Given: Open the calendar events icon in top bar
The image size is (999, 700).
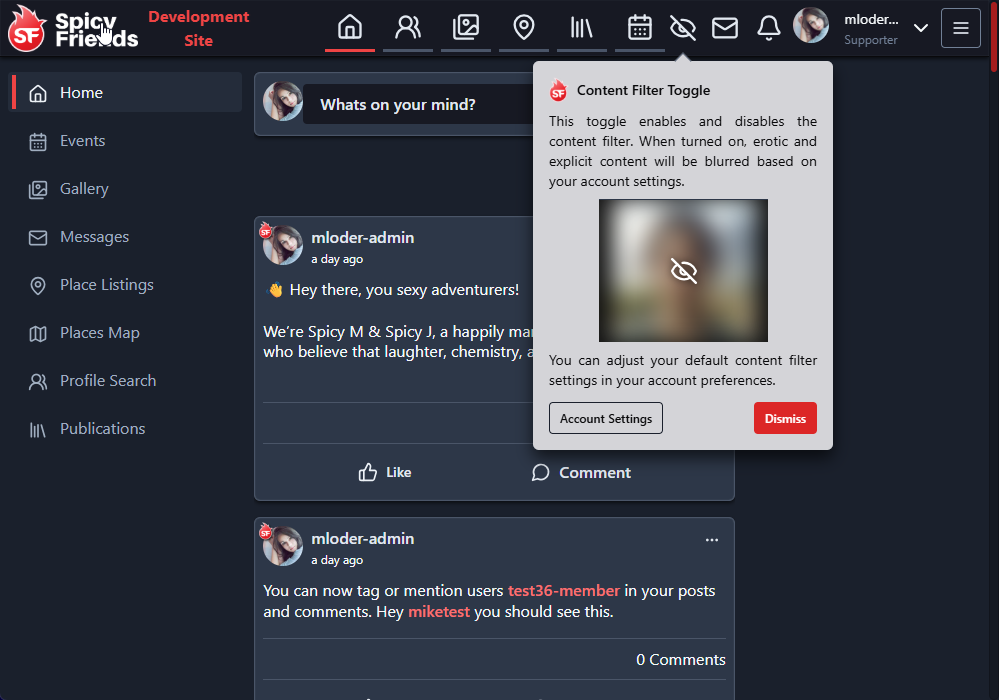Looking at the screenshot, I should coord(640,27).
